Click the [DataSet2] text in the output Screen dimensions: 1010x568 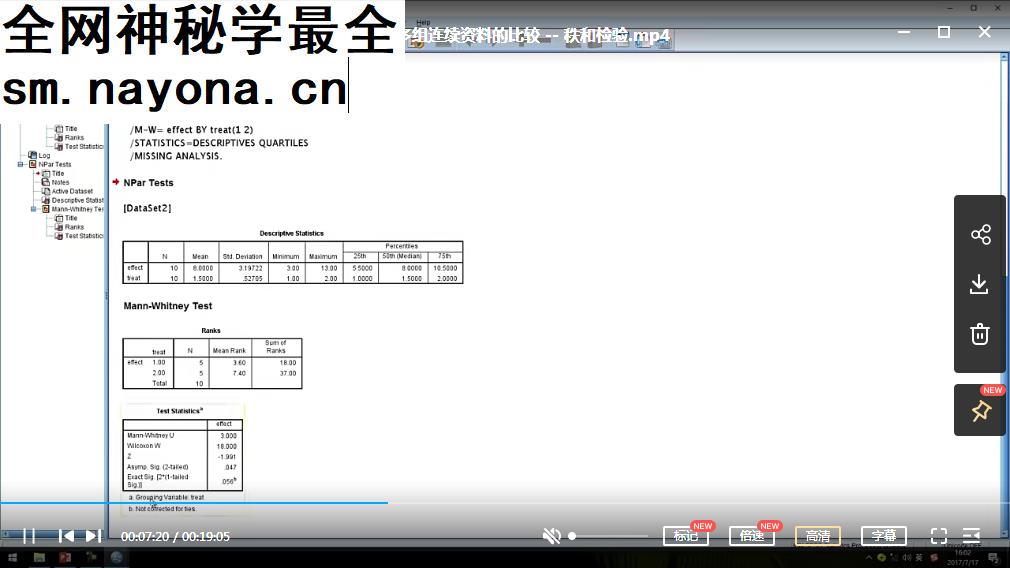148,208
